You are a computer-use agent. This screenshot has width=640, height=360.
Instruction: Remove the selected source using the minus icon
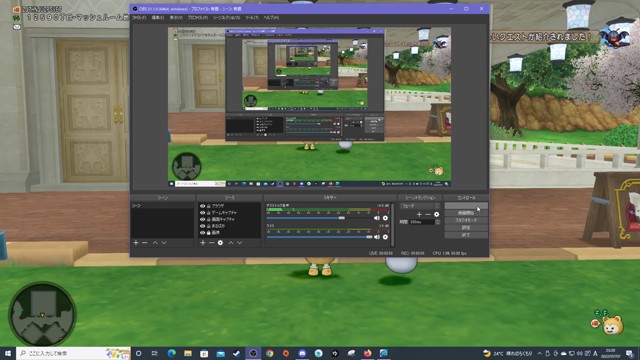pos(211,242)
